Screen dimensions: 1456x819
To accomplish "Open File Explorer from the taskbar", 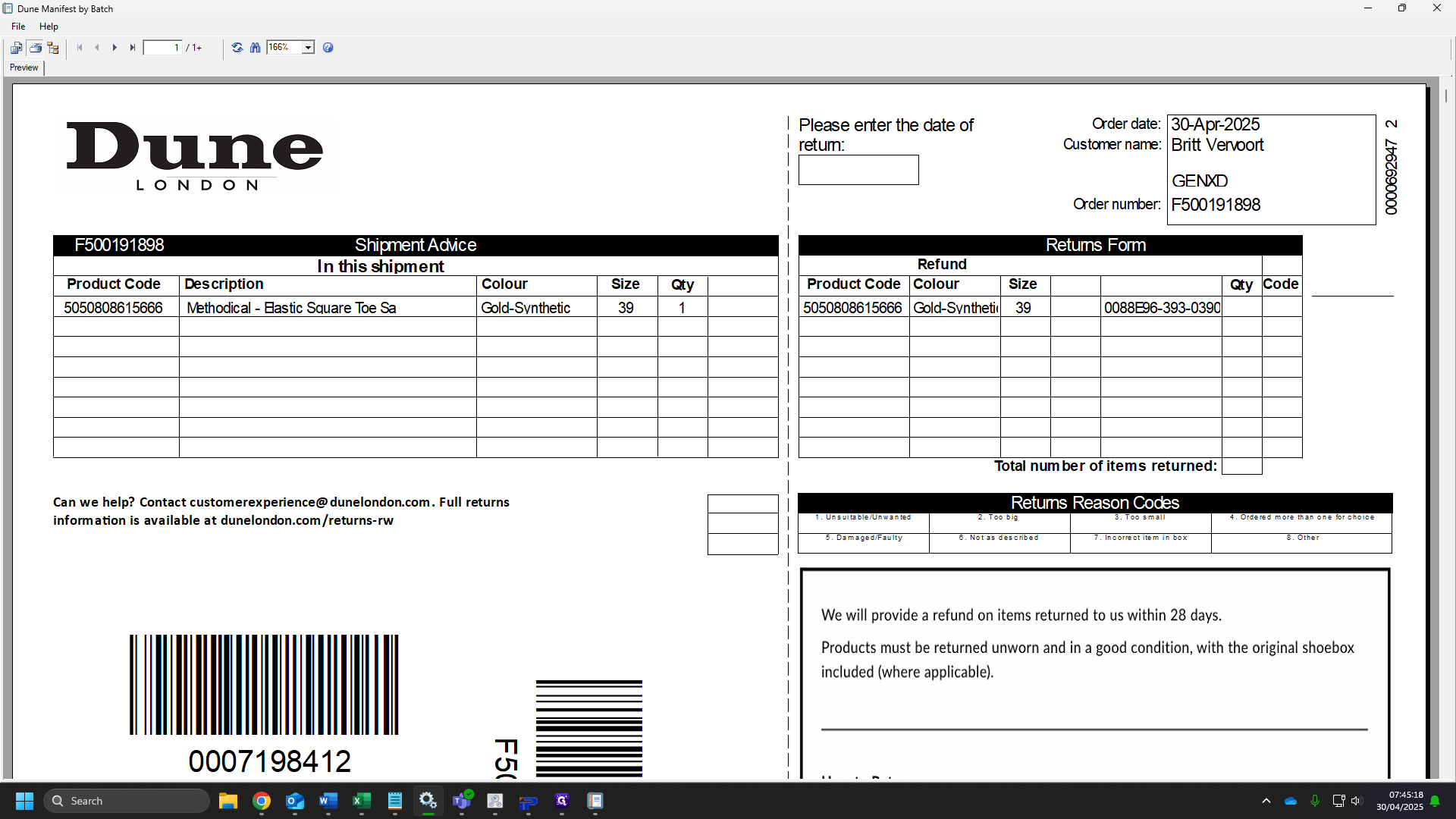I will (x=227, y=801).
